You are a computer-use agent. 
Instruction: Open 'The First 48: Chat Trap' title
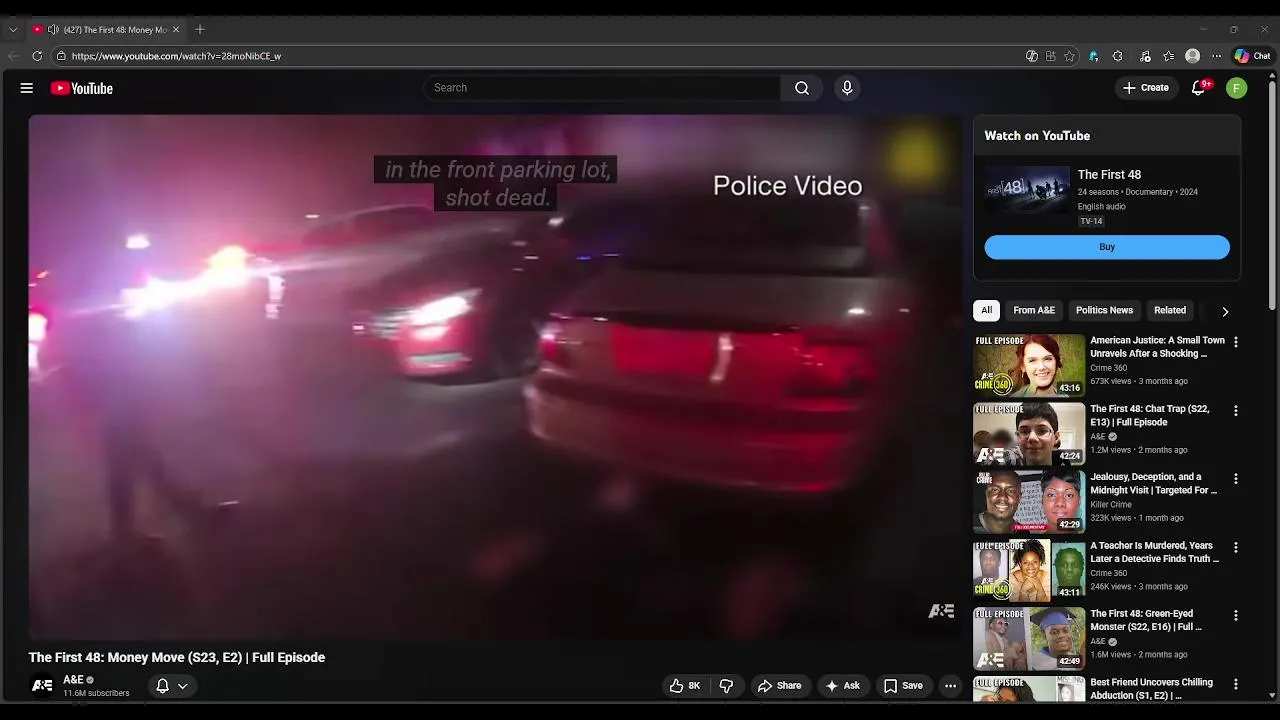click(x=1150, y=416)
